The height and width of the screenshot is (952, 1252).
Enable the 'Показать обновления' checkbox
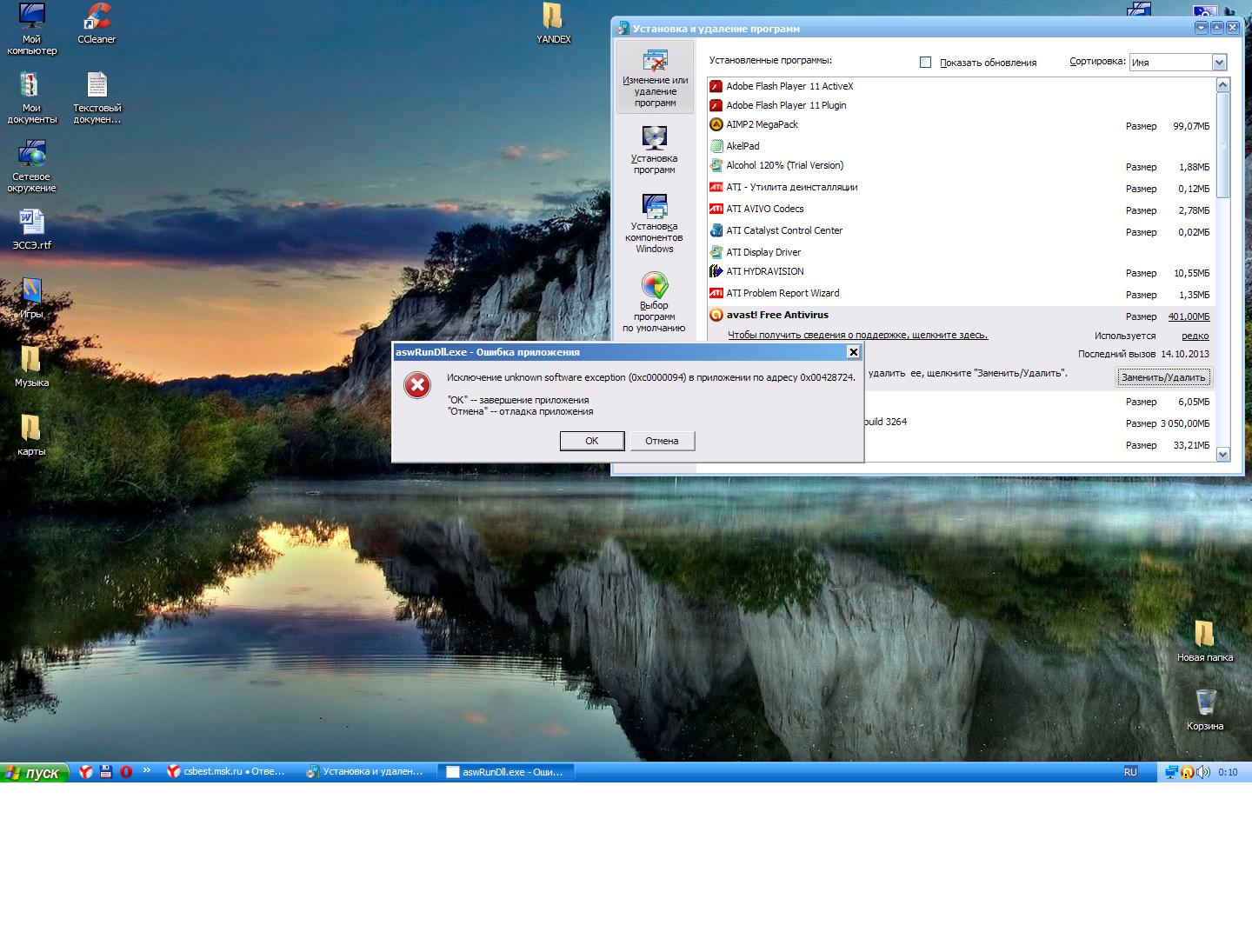926,63
